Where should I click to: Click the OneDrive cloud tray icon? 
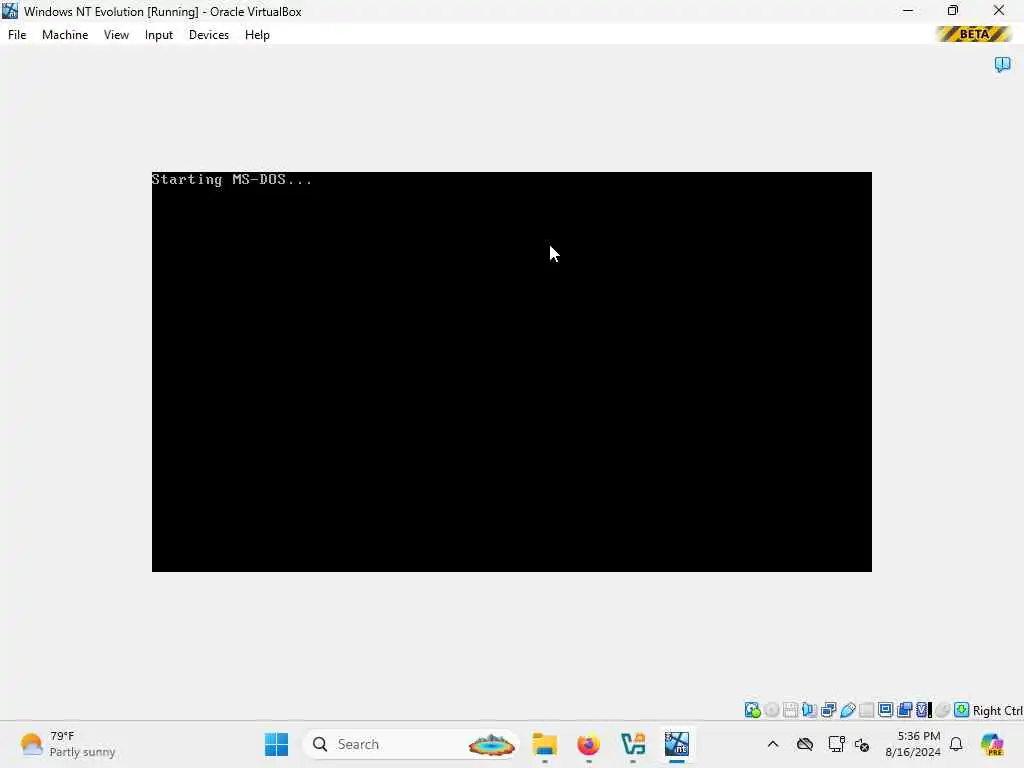(805, 744)
